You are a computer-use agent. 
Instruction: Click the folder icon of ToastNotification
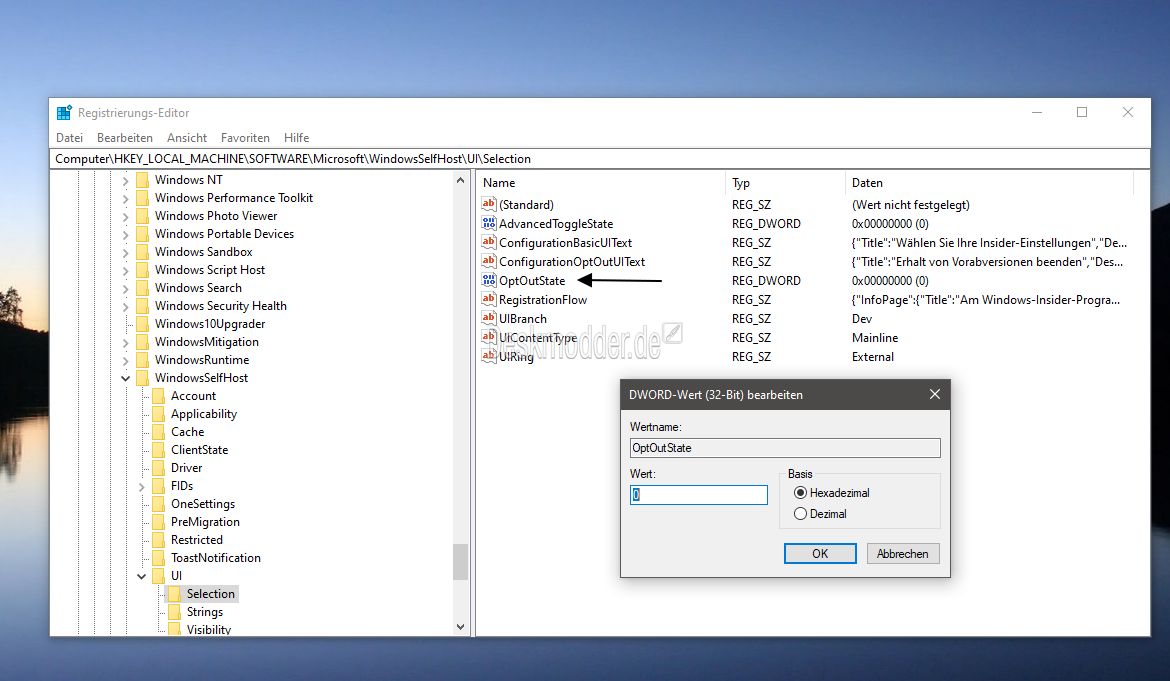point(158,558)
